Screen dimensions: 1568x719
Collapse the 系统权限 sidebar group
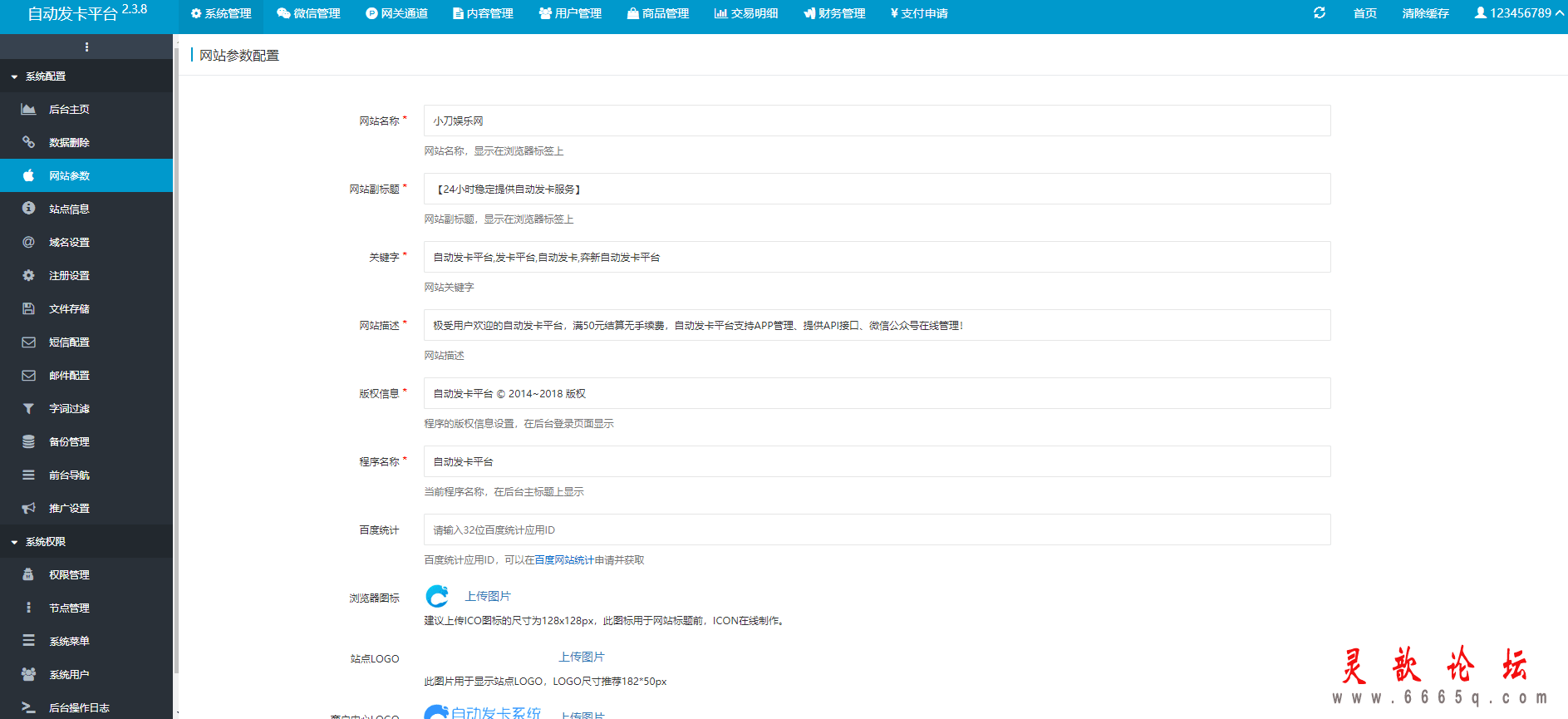(86, 541)
